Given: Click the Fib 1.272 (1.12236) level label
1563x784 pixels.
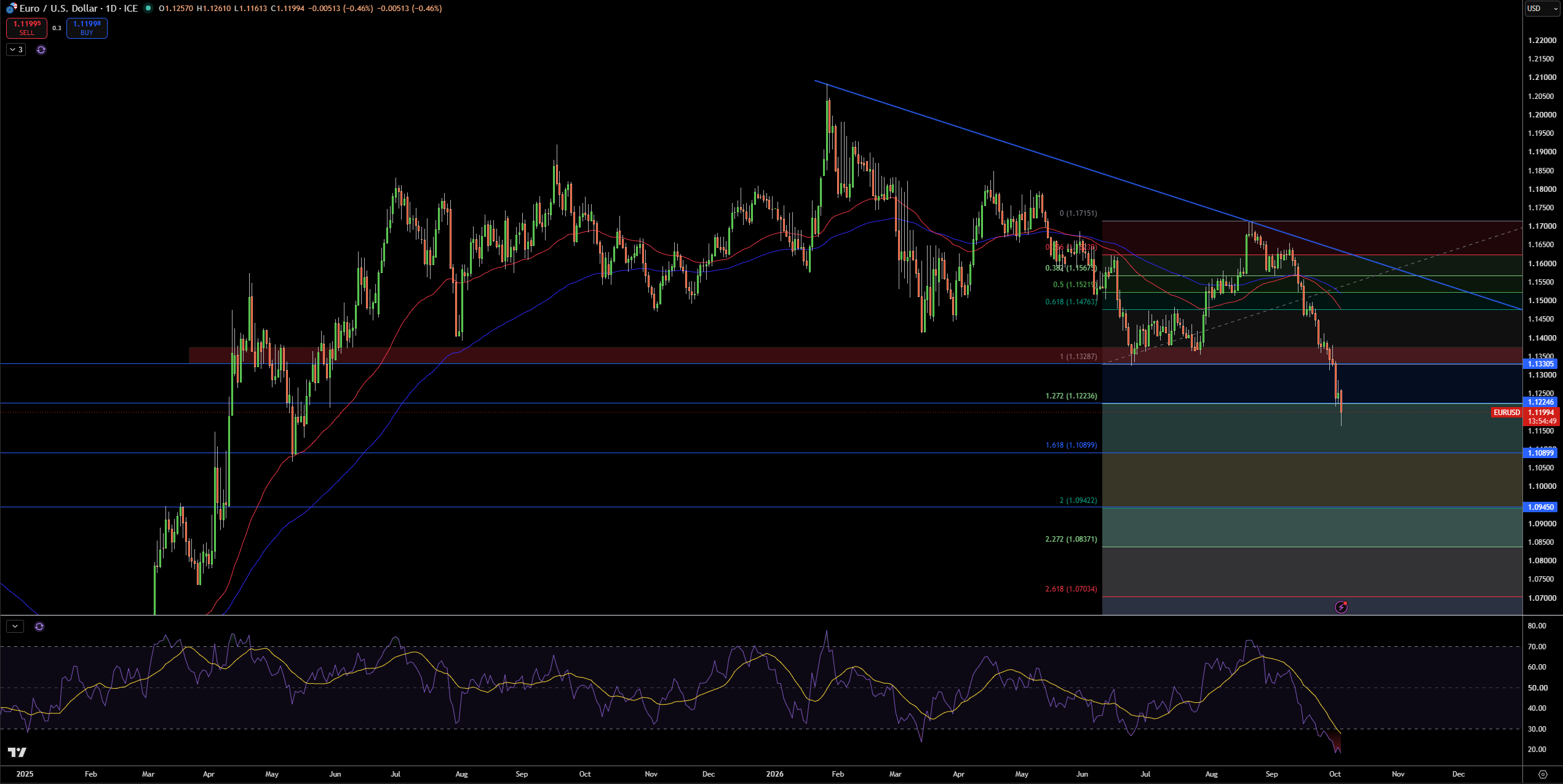Looking at the screenshot, I should point(1071,396).
